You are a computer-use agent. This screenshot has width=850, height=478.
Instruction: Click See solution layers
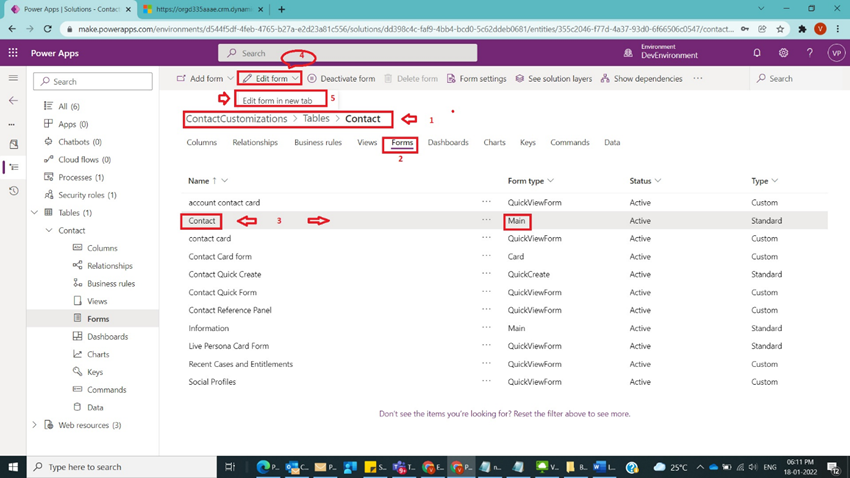pos(553,79)
